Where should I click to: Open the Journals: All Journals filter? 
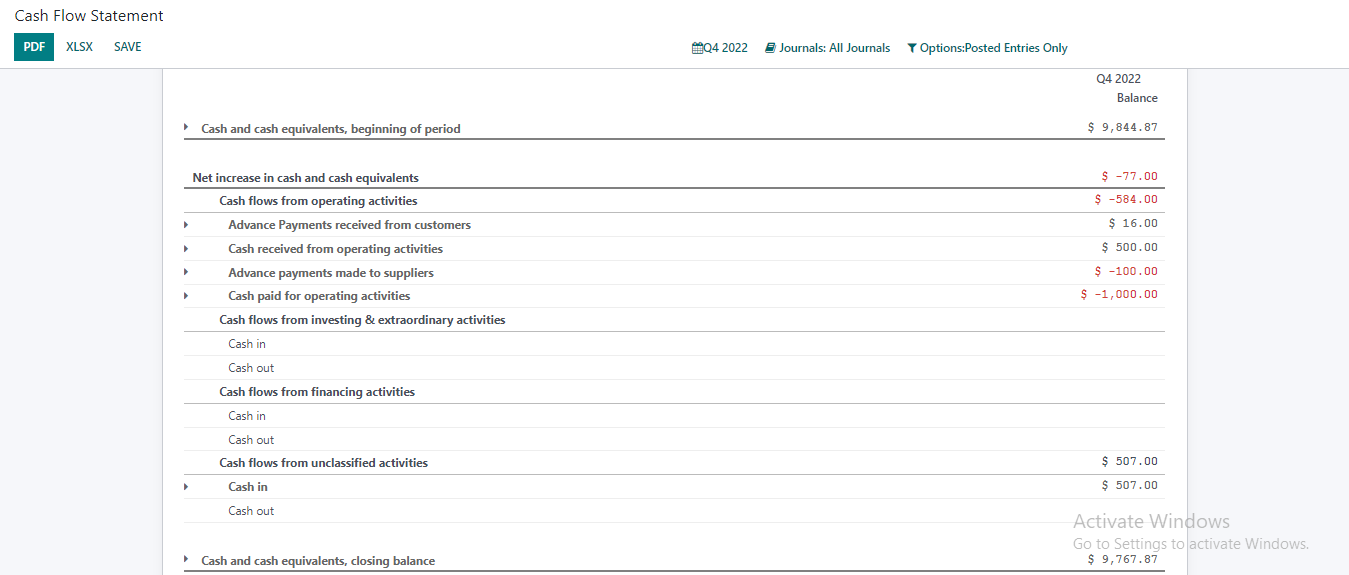(828, 48)
